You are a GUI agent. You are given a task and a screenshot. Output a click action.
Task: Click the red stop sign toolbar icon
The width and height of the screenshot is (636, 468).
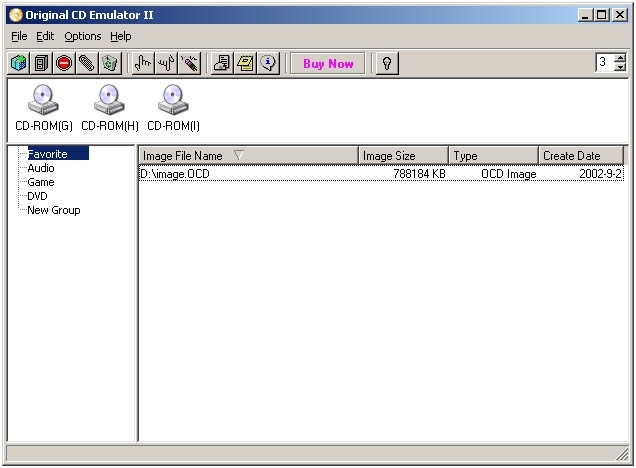(x=64, y=63)
